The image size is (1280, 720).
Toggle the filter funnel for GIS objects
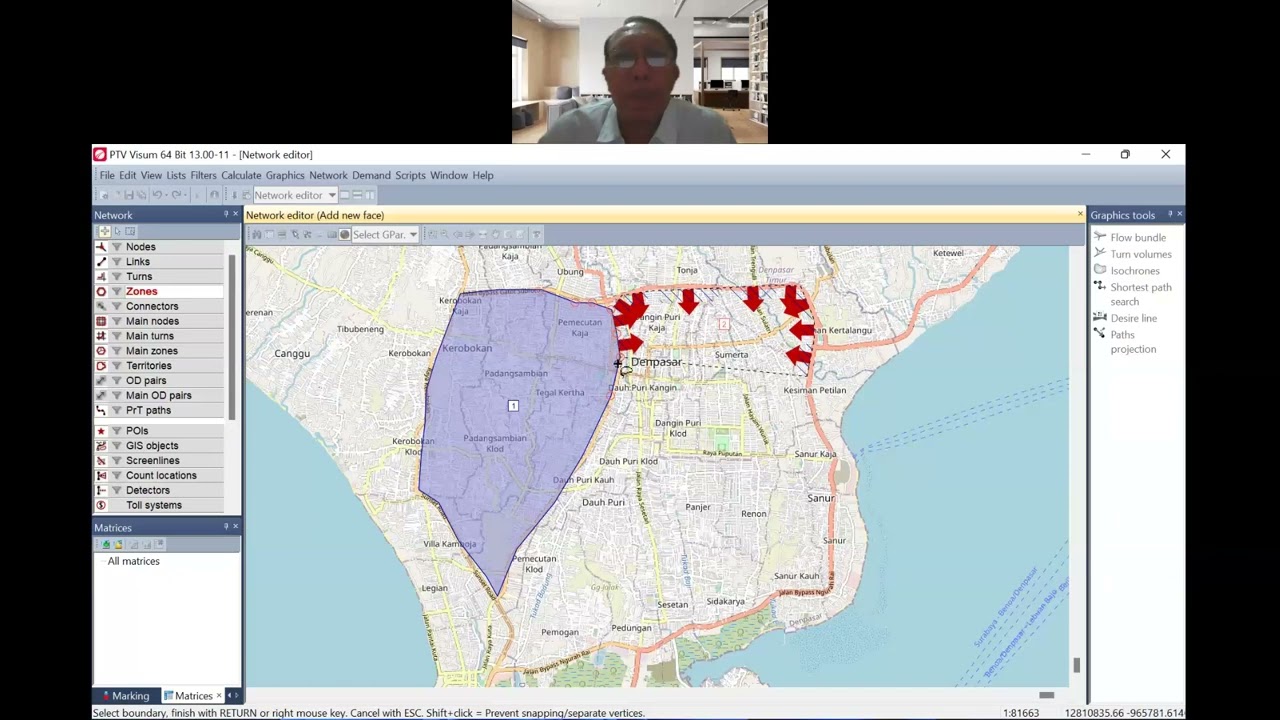117,446
